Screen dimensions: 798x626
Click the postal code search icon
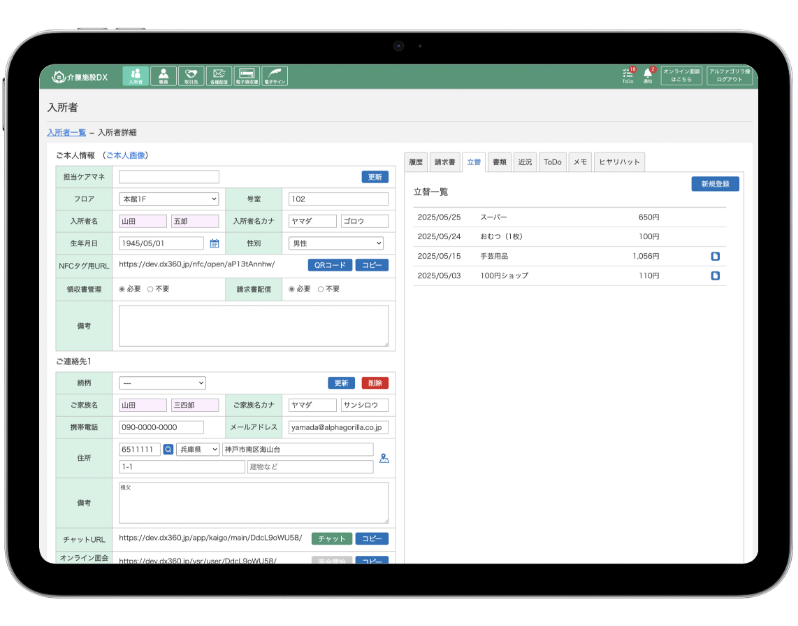(x=168, y=450)
